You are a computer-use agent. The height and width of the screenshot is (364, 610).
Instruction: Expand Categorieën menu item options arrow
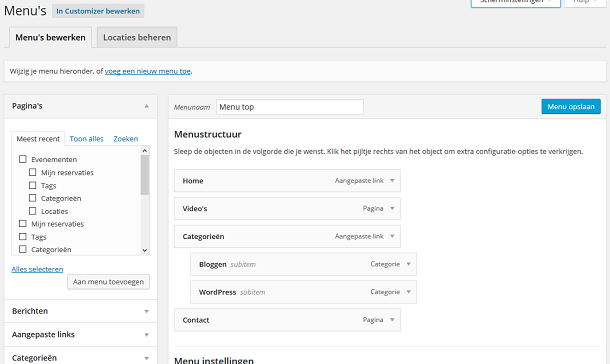point(392,236)
